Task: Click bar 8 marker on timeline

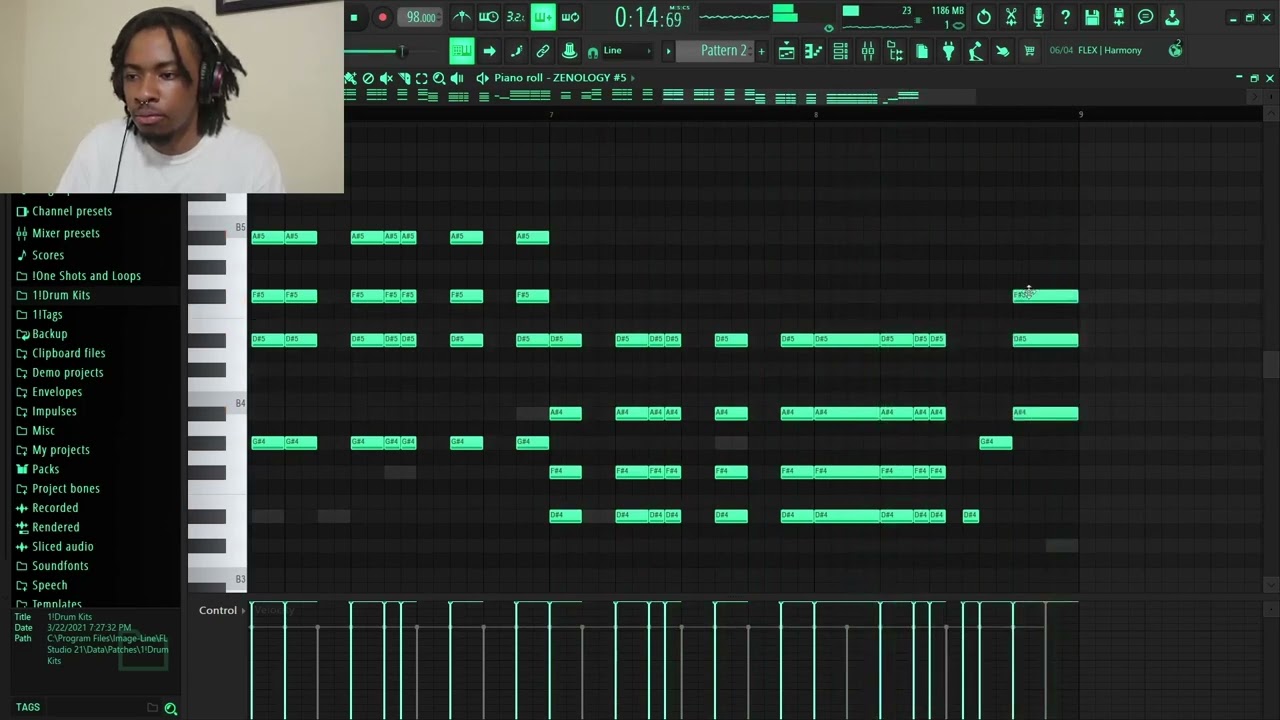Action: click(x=815, y=115)
